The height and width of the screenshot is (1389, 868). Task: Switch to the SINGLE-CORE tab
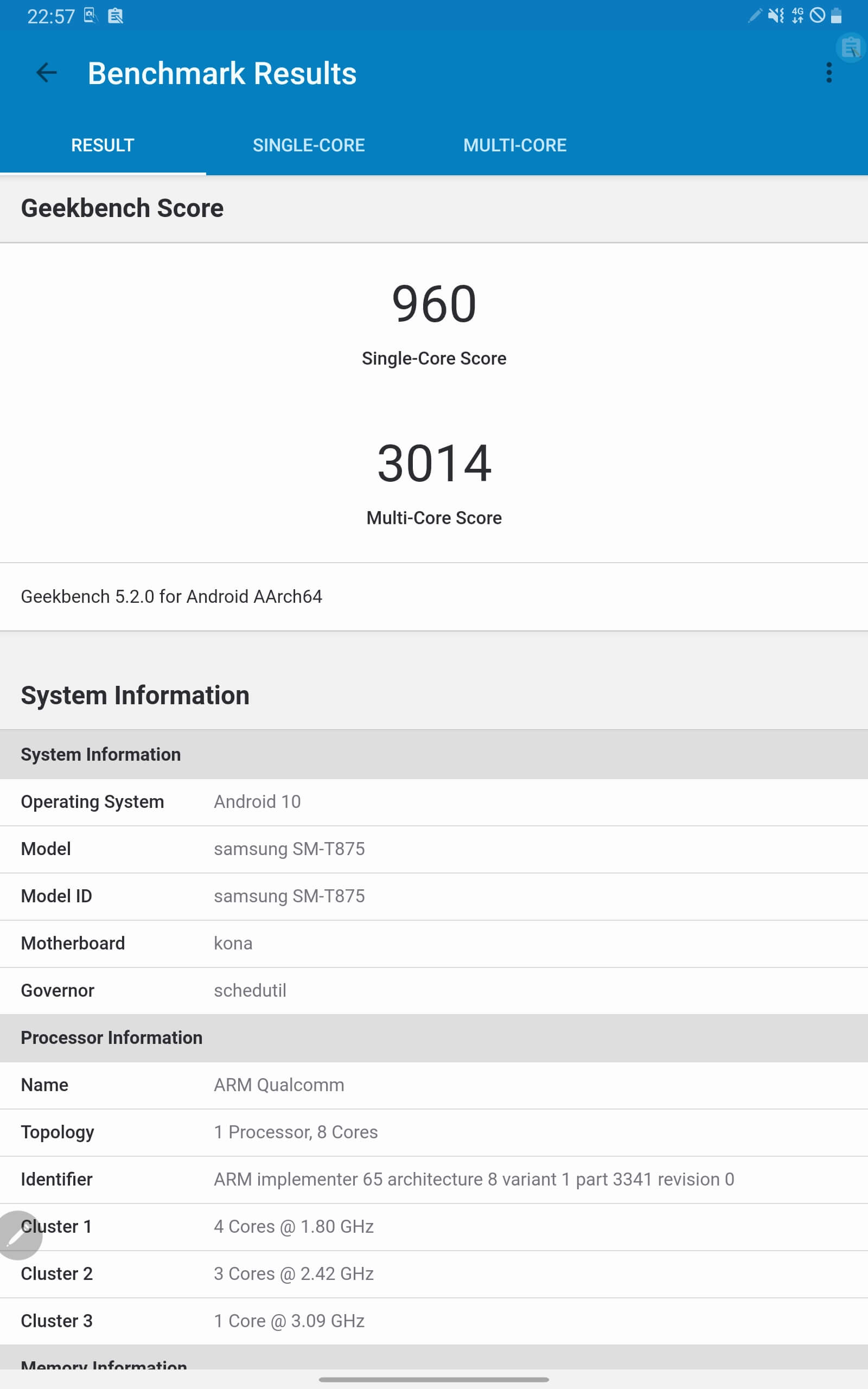click(x=309, y=145)
